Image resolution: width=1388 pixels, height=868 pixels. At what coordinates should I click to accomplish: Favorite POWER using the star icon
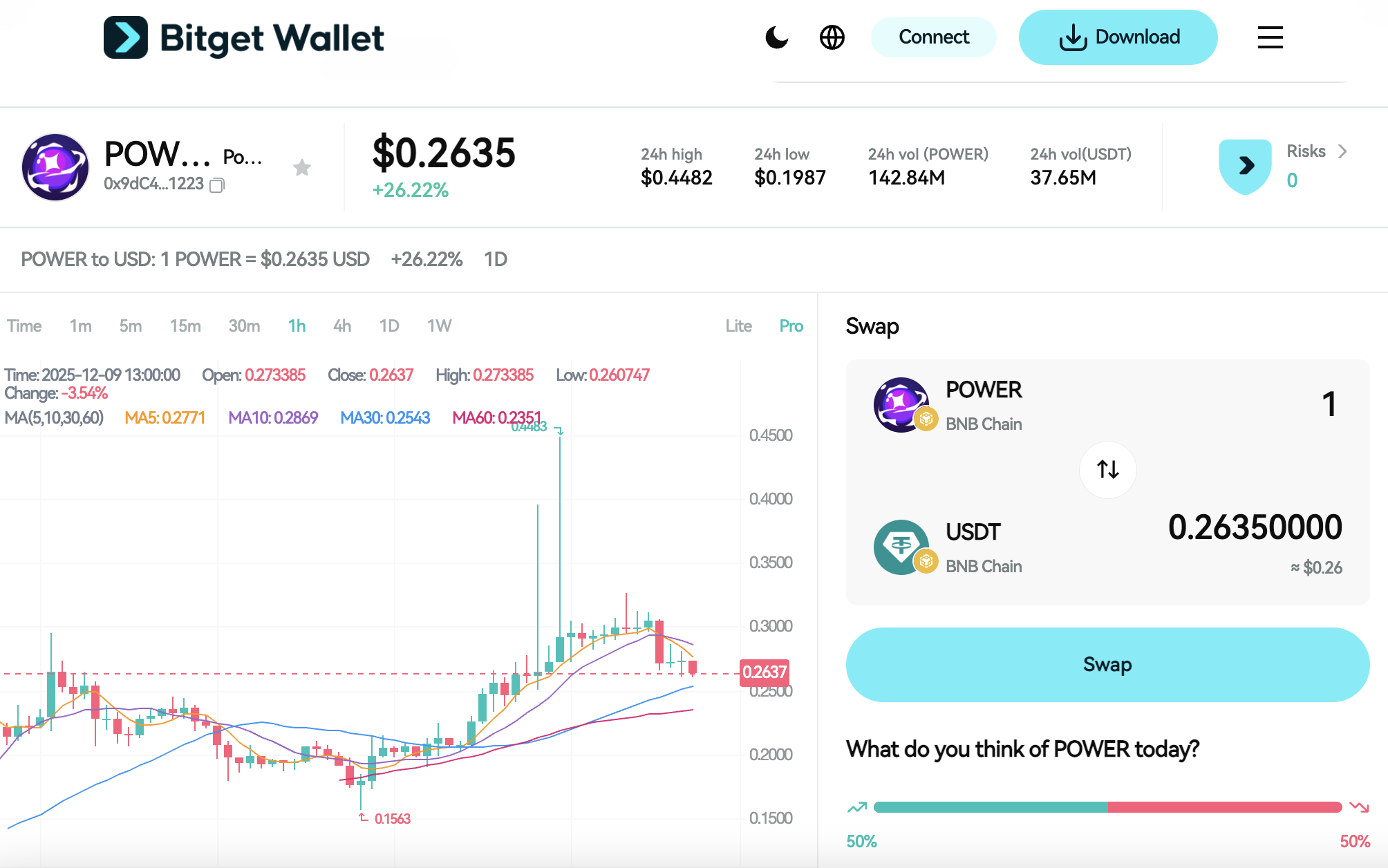(302, 167)
